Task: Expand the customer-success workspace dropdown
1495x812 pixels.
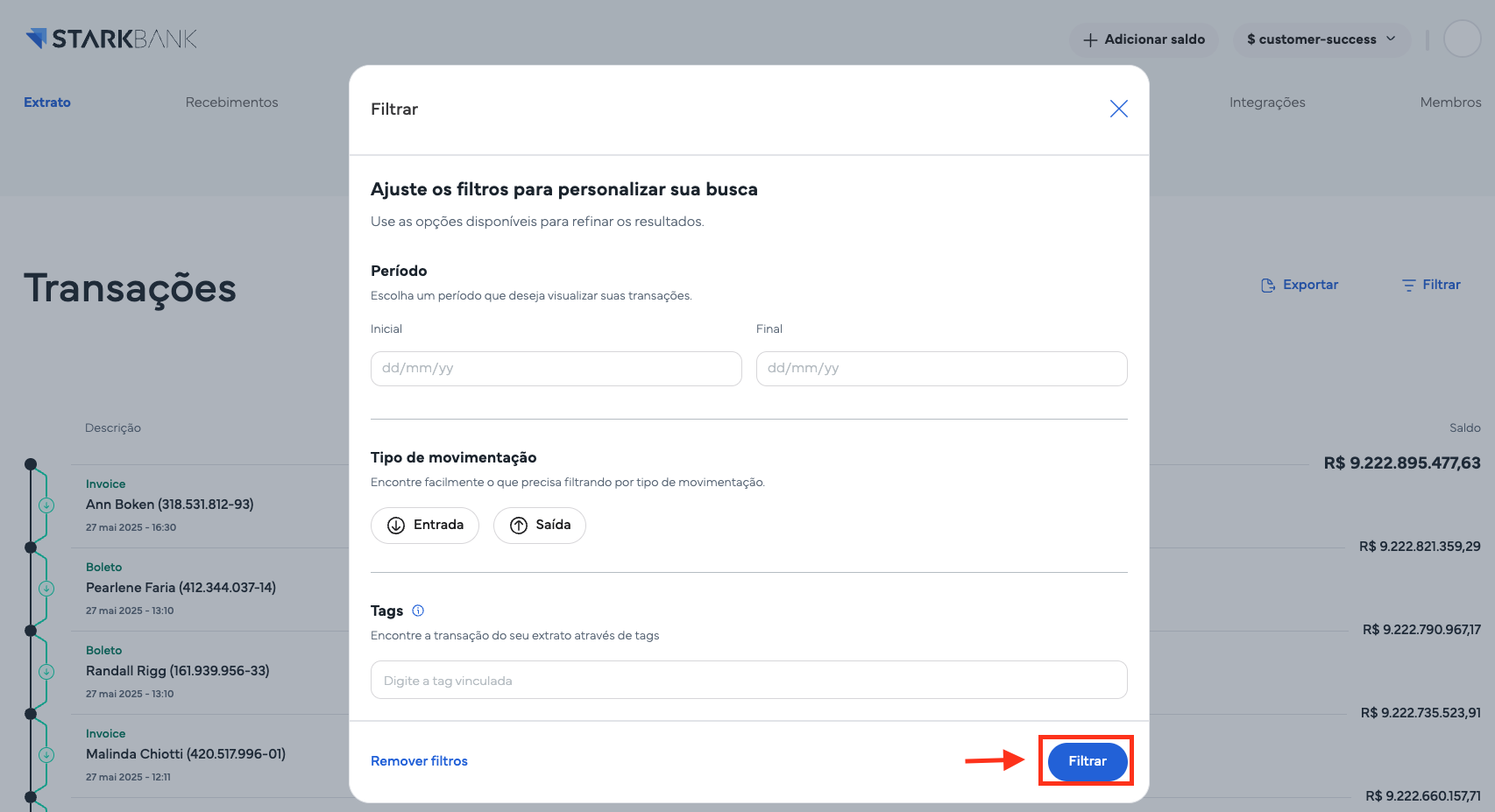Action: coord(1321,39)
